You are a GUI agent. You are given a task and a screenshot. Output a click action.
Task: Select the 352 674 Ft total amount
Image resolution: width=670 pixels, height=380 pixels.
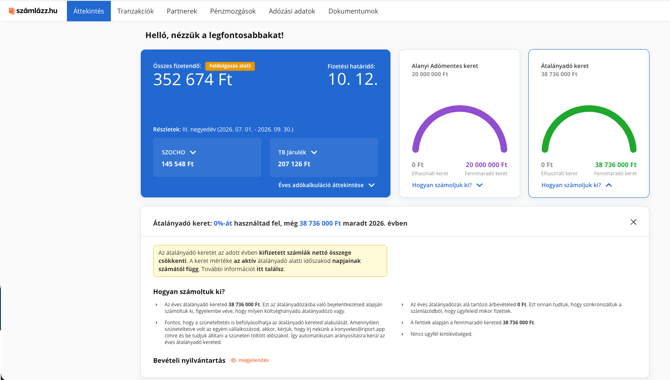[193, 80]
